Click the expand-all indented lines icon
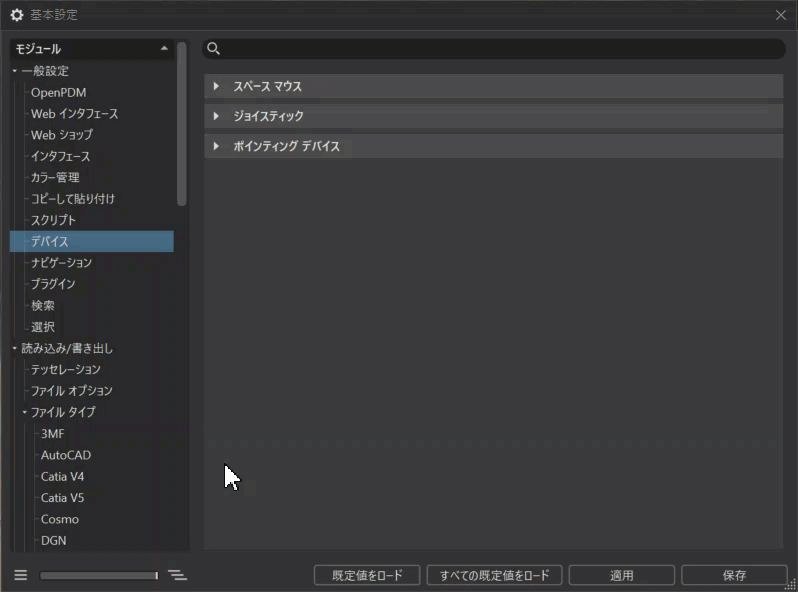 click(x=177, y=575)
